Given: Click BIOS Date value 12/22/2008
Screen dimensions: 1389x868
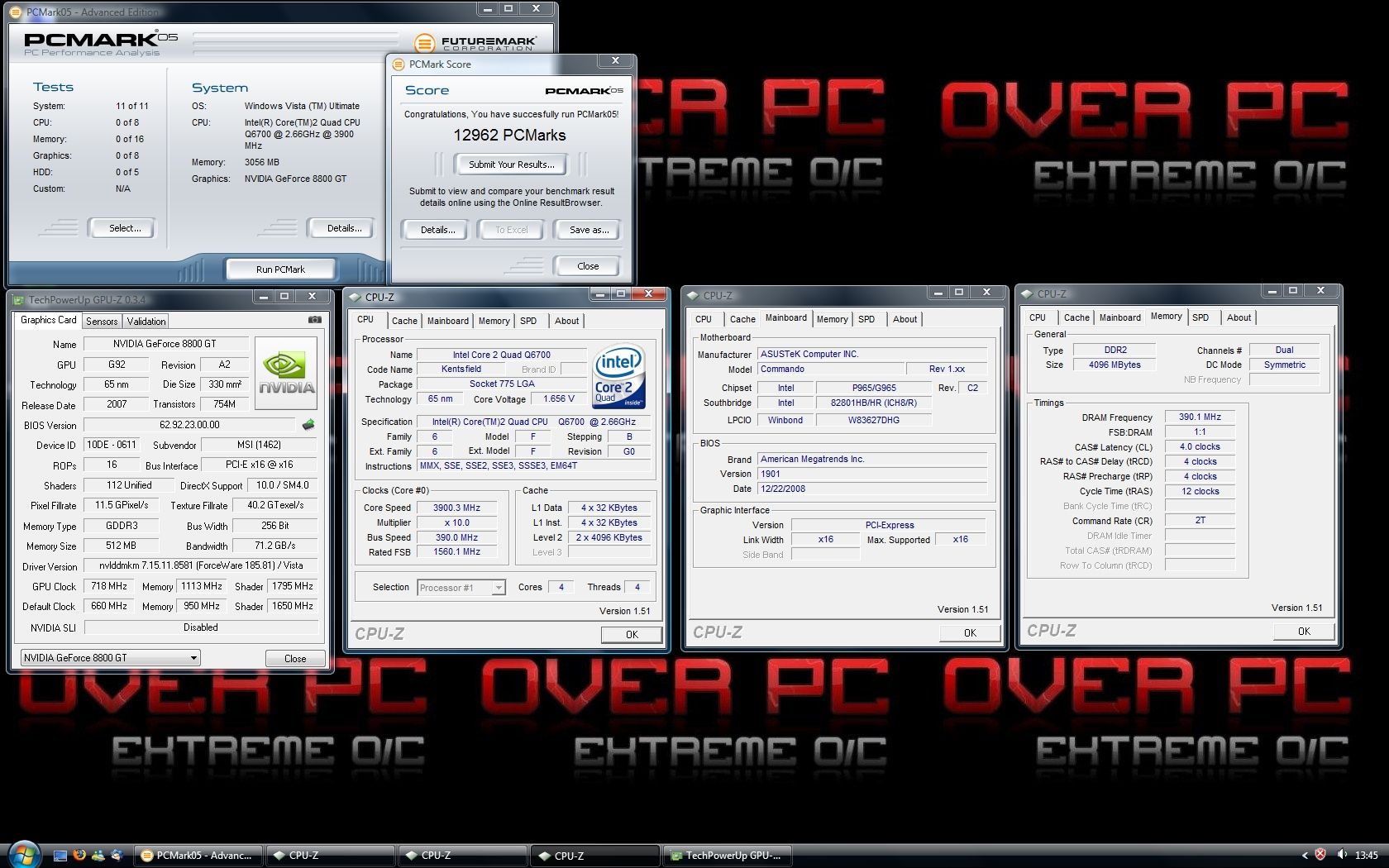Looking at the screenshot, I should pyautogui.click(x=872, y=489).
